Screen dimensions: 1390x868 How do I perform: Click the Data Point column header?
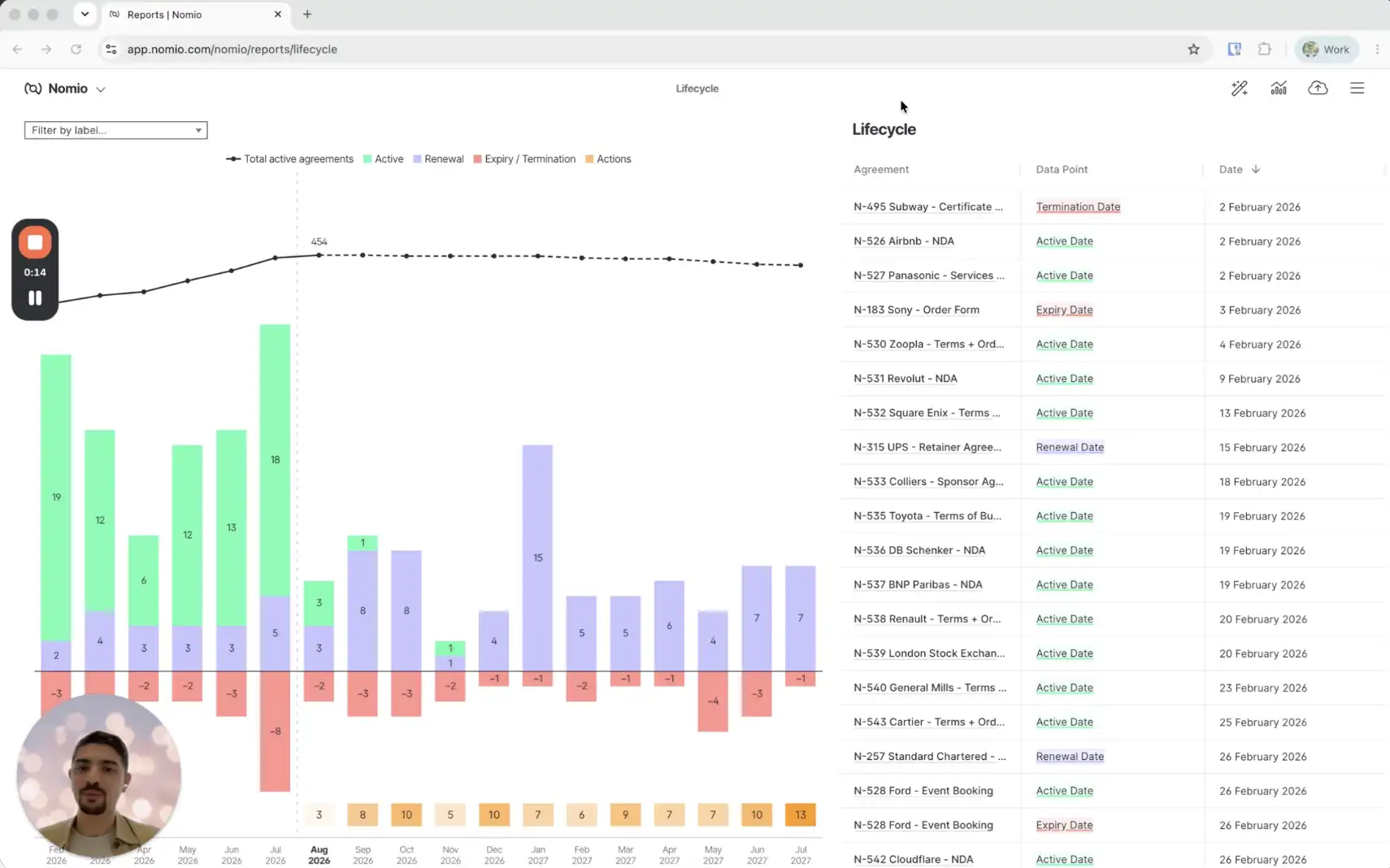tap(1062, 169)
